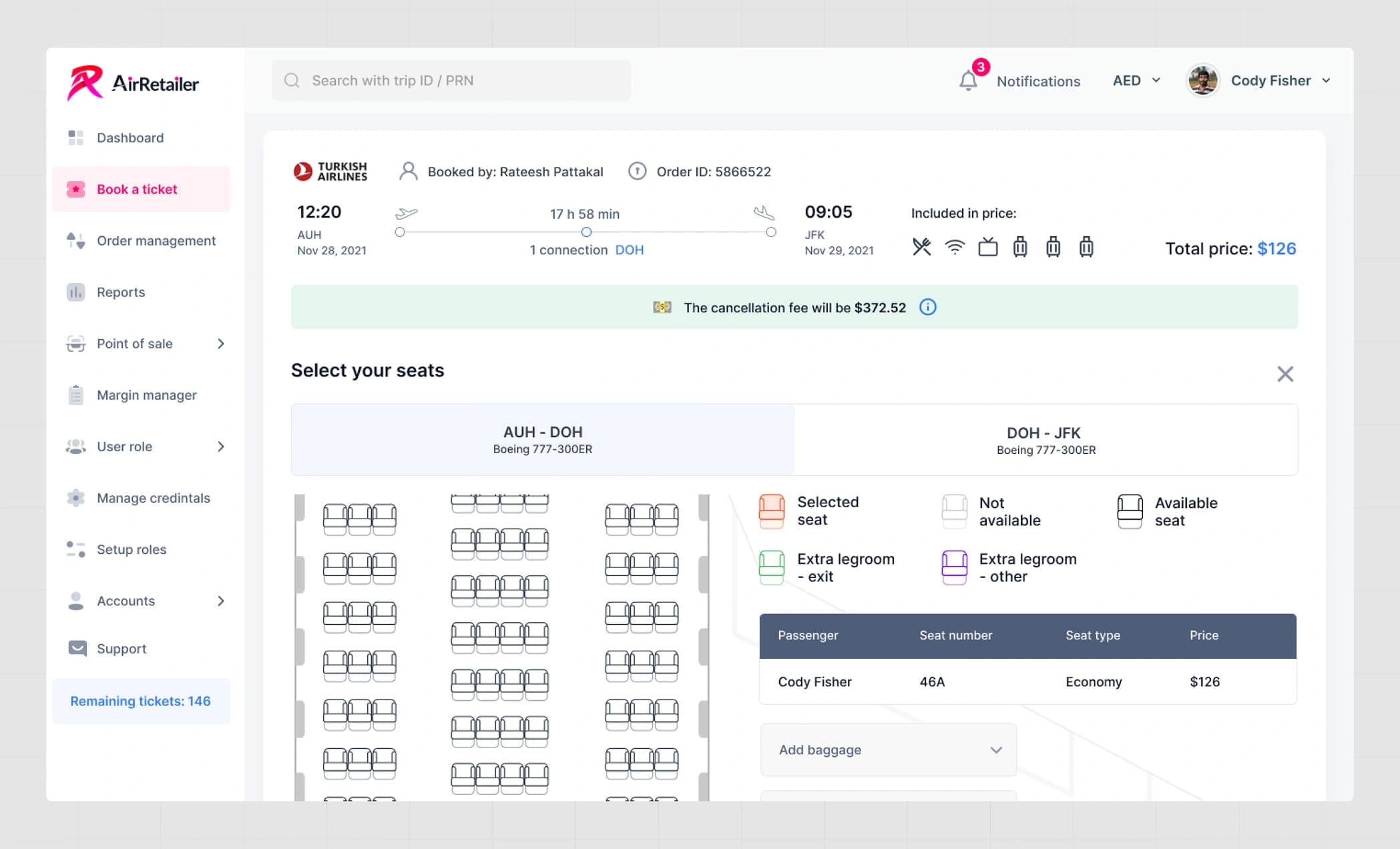The width and height of the screenshot is (1400, 849).
Task: Open the Dashboard sidebar item
Action: click(141, 137)
